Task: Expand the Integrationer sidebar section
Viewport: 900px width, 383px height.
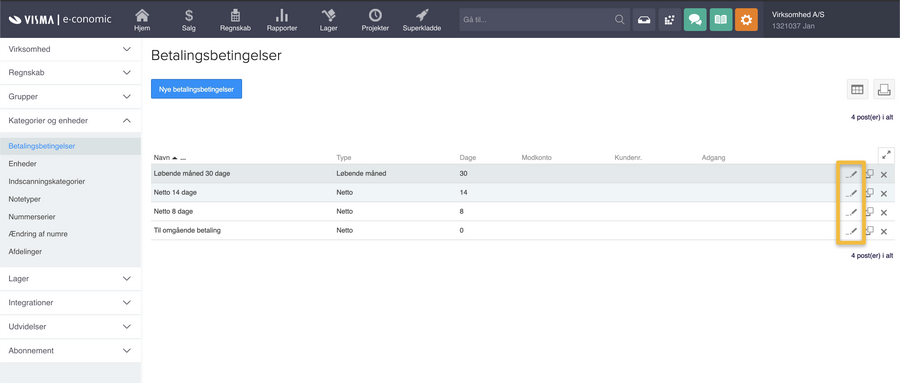Action: point(70,302)
